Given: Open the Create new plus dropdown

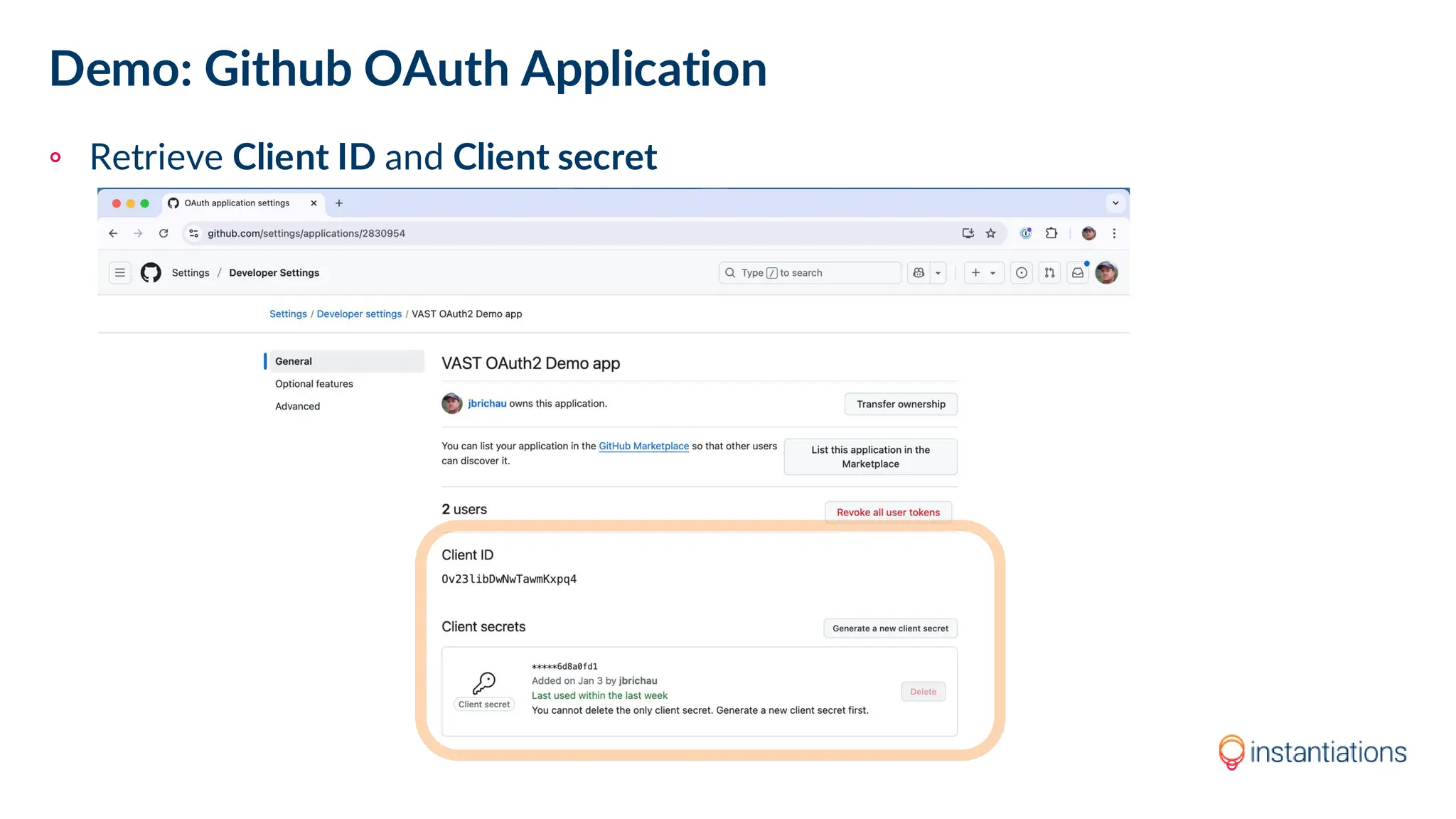Looking at the screenshot, I should coord(983,273).
